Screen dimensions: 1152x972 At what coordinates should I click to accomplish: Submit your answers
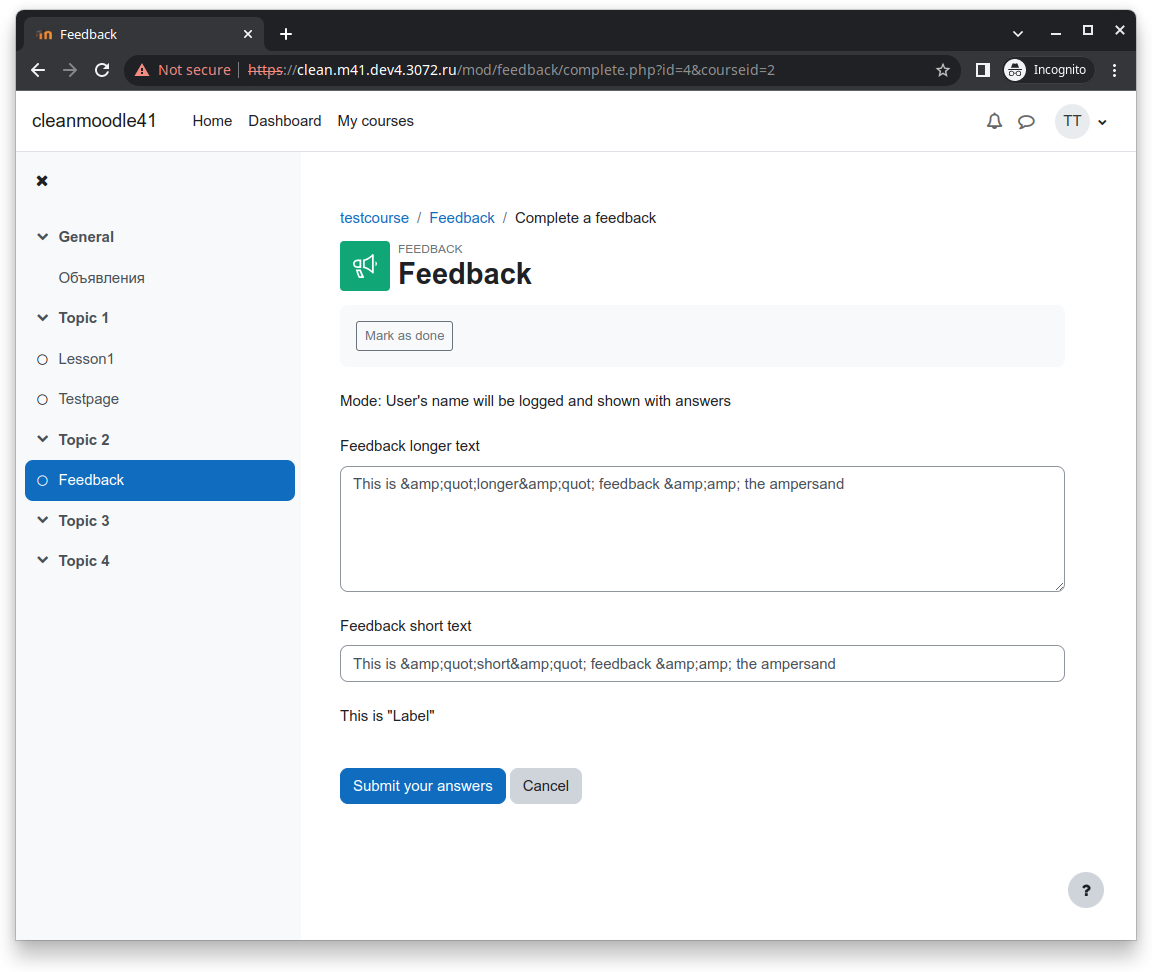pos(422,786)
